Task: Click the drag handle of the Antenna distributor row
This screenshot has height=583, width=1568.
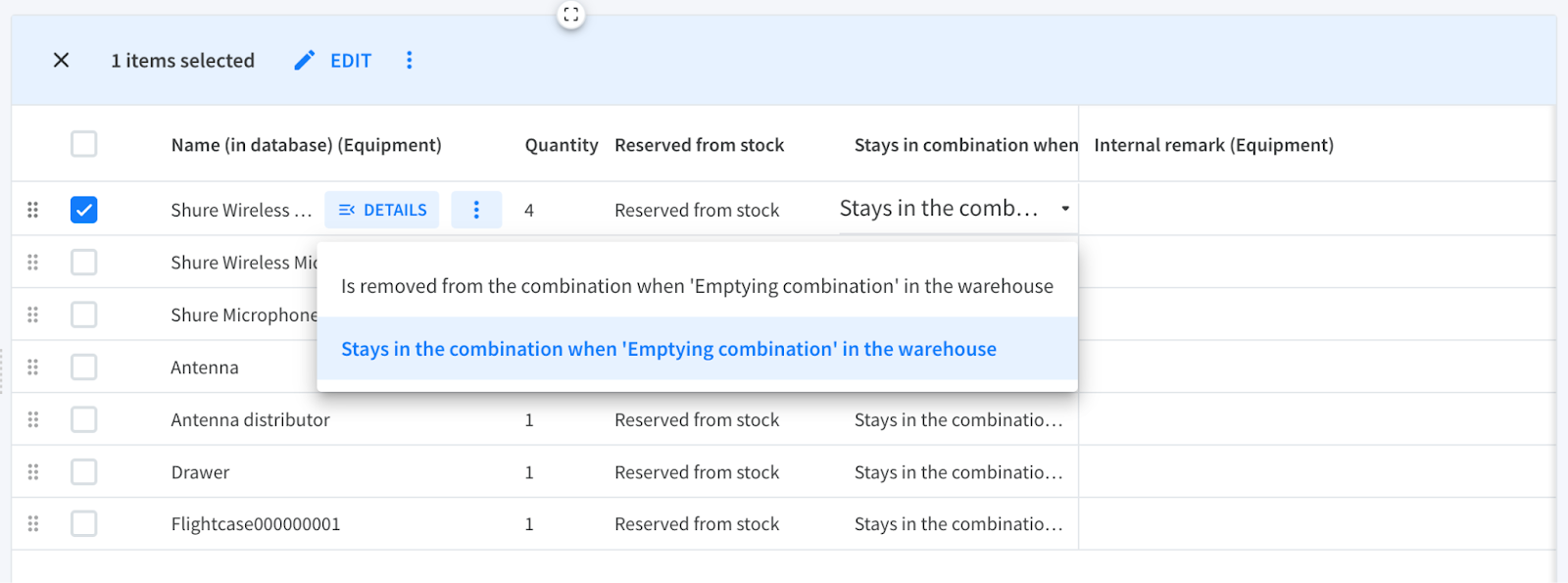Action: click(x=33, y=419)
